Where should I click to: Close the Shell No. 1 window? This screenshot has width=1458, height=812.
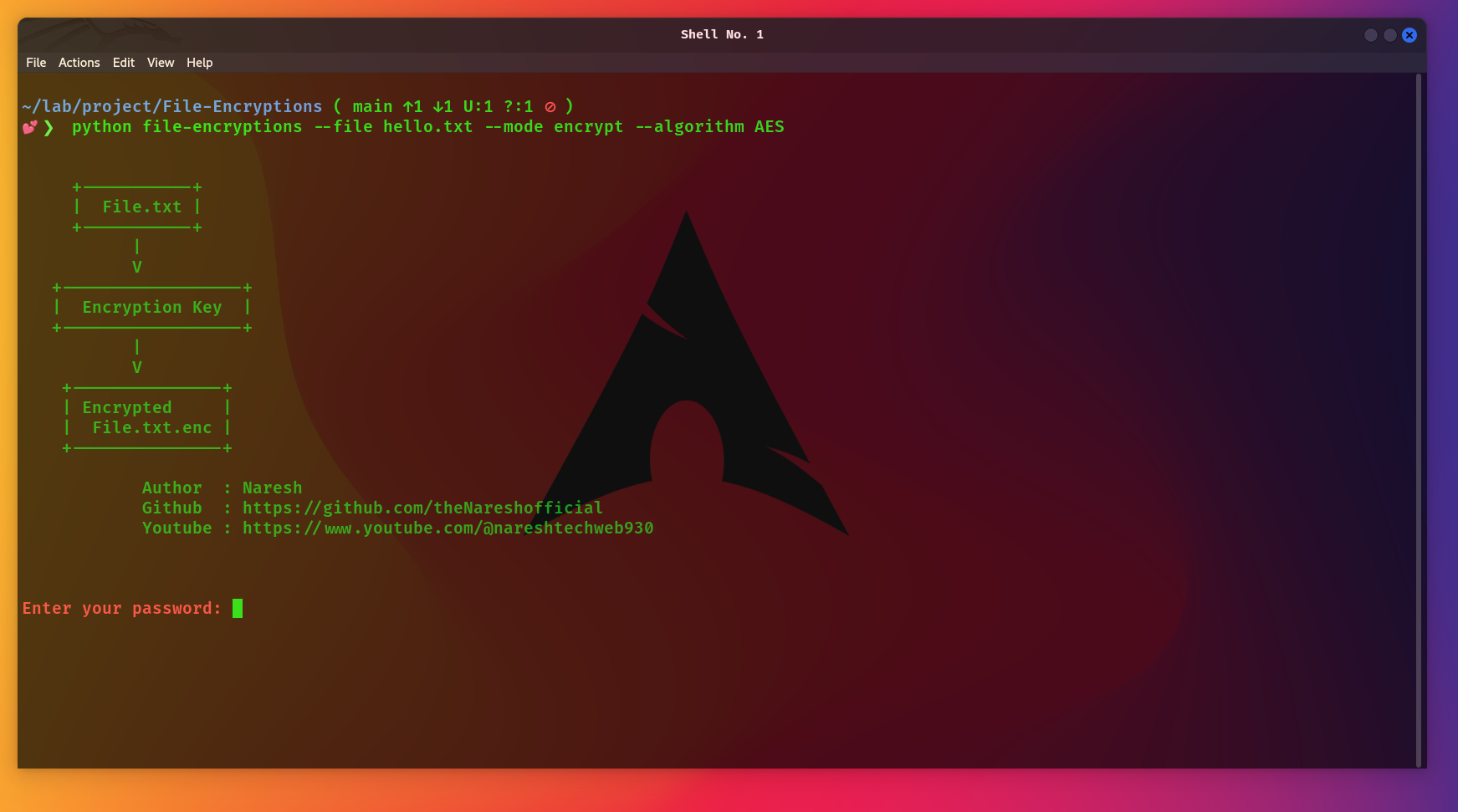(x=1409, y=35)
